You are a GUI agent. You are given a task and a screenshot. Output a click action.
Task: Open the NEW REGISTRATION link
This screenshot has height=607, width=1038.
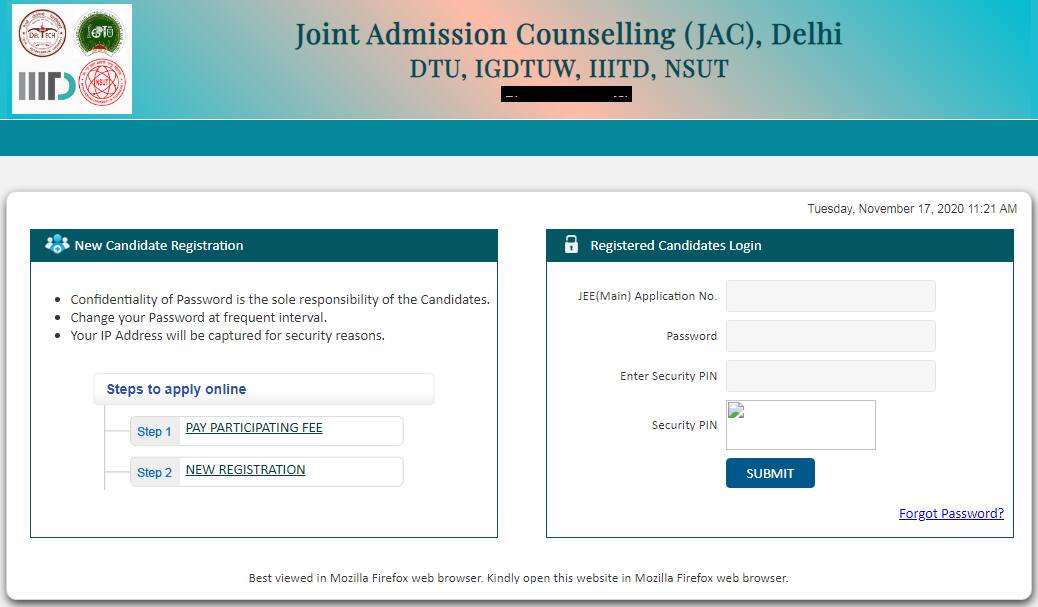tap(245, 469)
